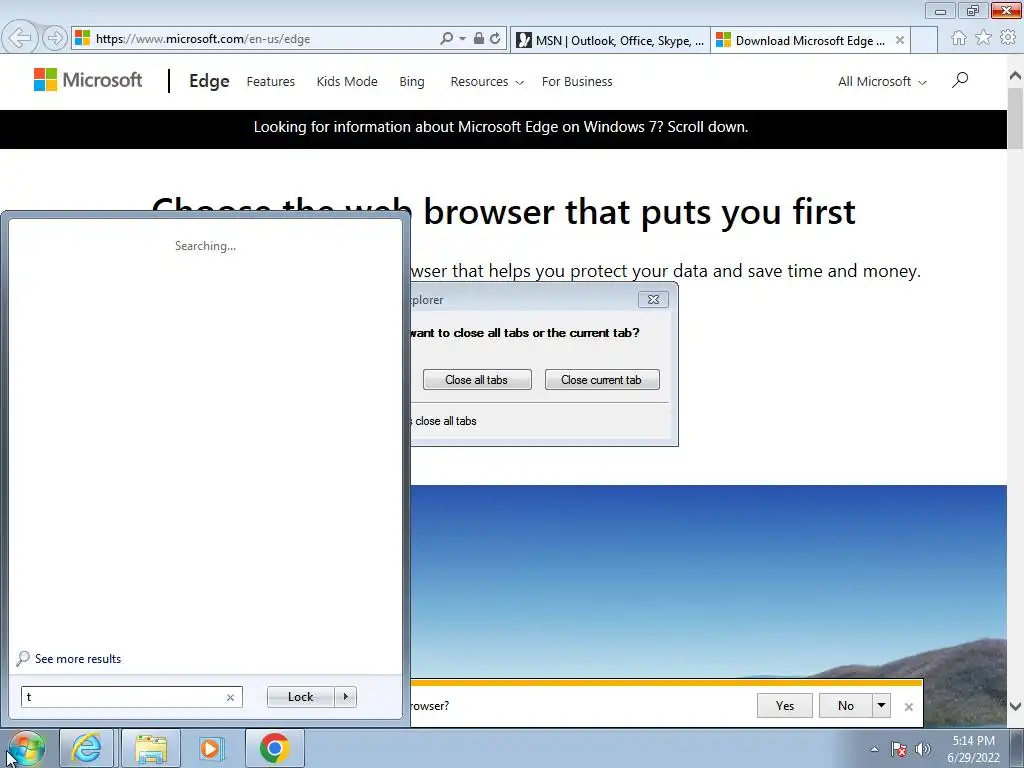Click the site search magnifier icon
The image size is (1024, 768).
(x=960, y=80)
